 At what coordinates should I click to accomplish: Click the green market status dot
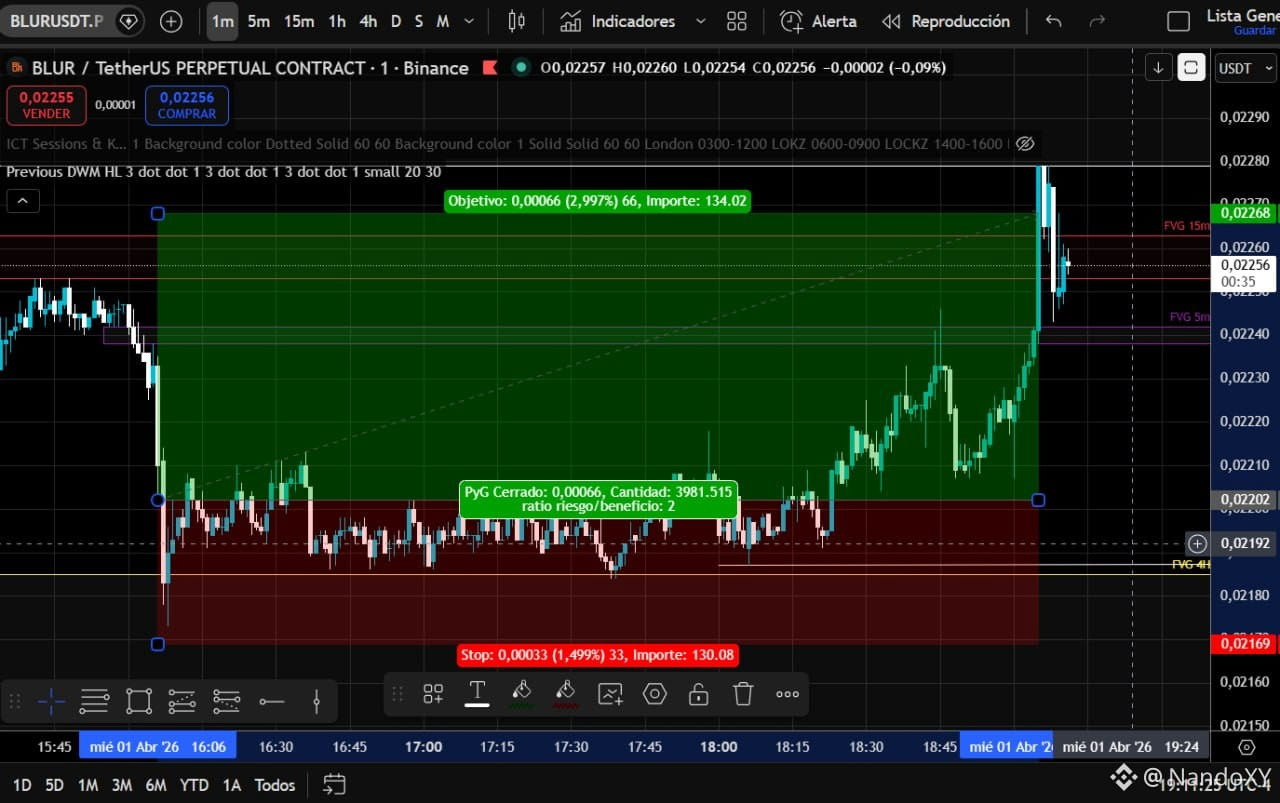click(520, 68)
